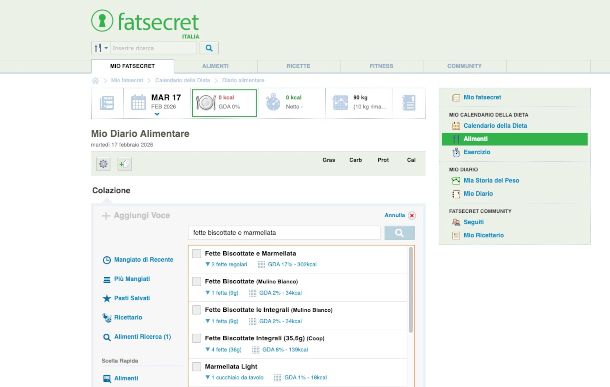Image resolution: width=610 pixels, height=387 pixels.
Task: Open Mia Storia del Peso
Action: pyautogui.click(x=491, y=181)
